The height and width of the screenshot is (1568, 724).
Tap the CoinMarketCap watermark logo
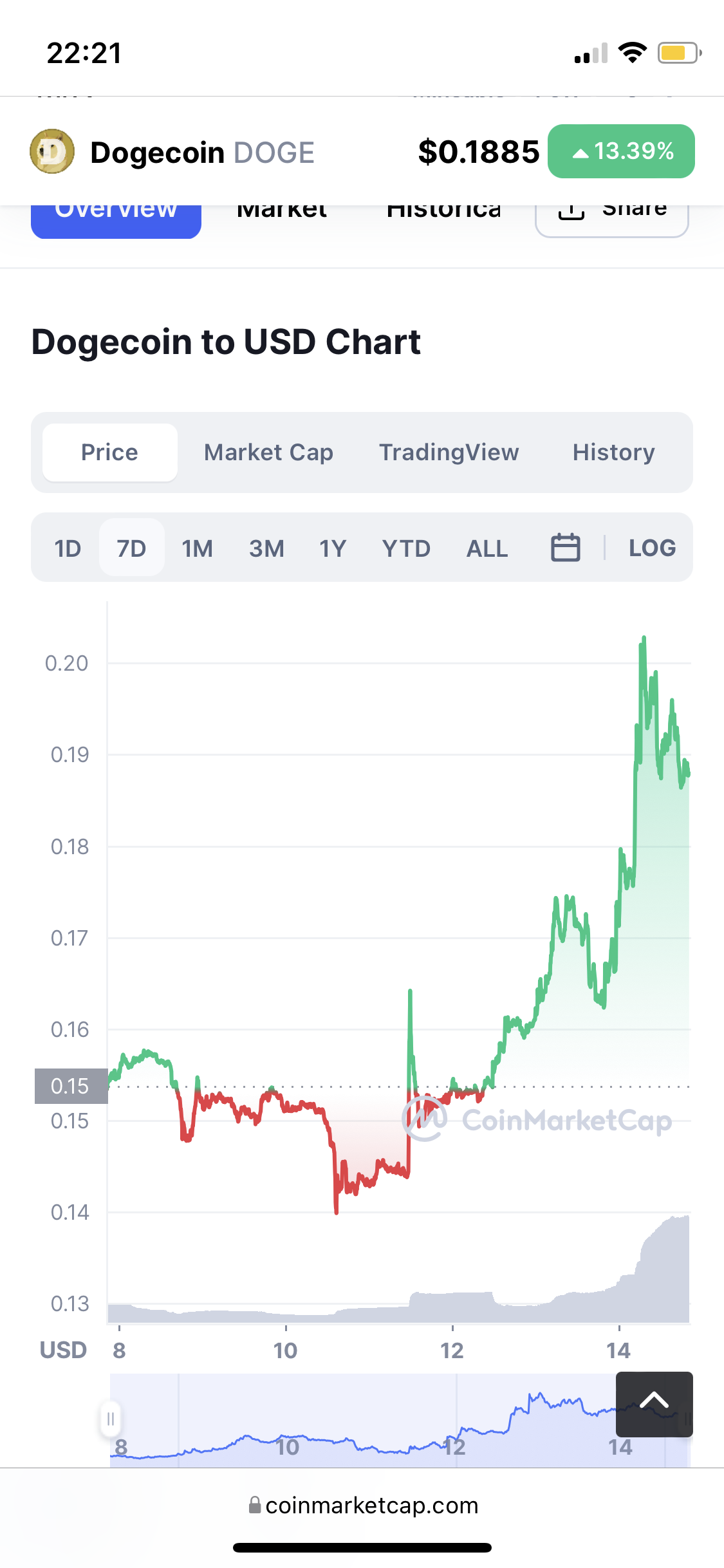point(424,1119)
